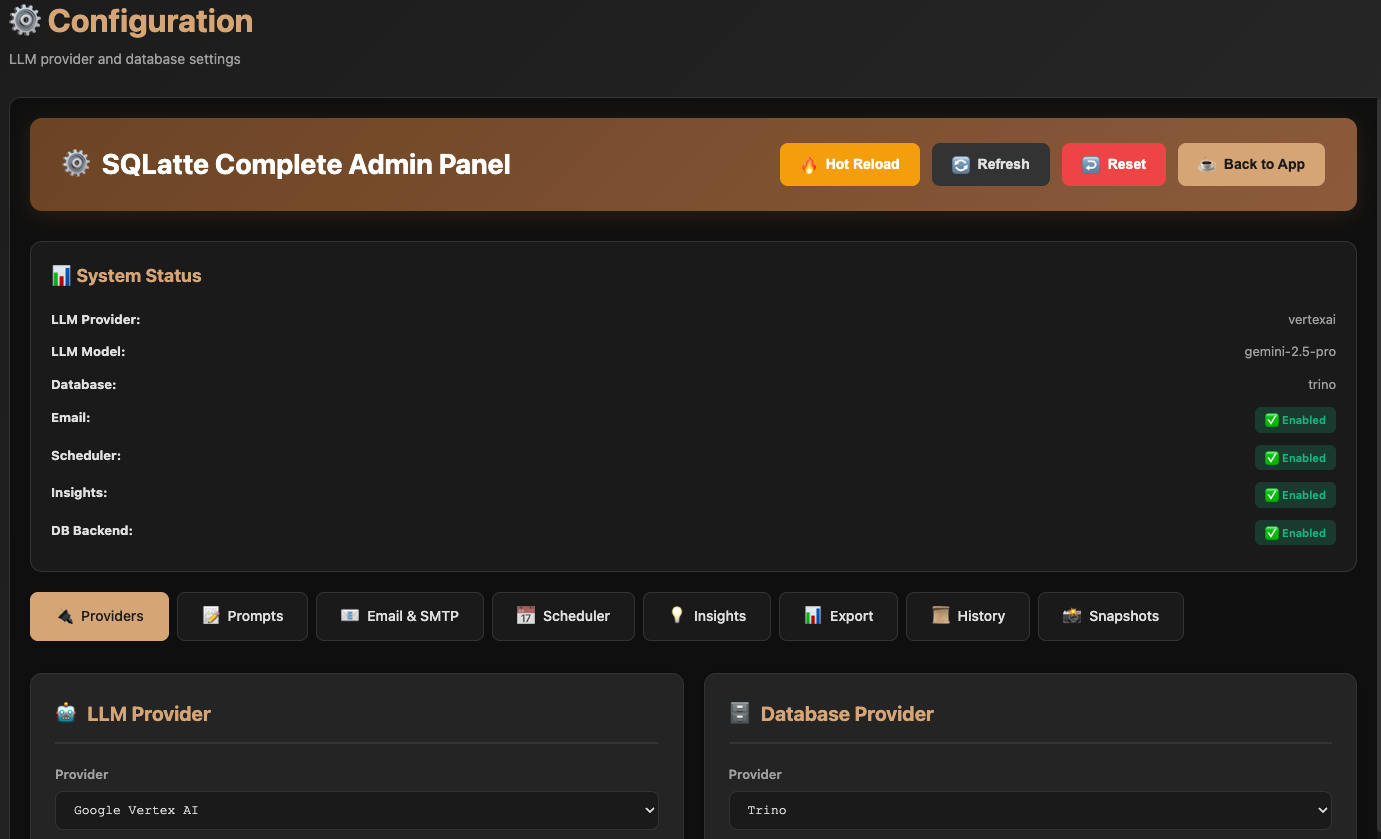Click the Reset button

pyautogui.click(x=1113, y=164)
